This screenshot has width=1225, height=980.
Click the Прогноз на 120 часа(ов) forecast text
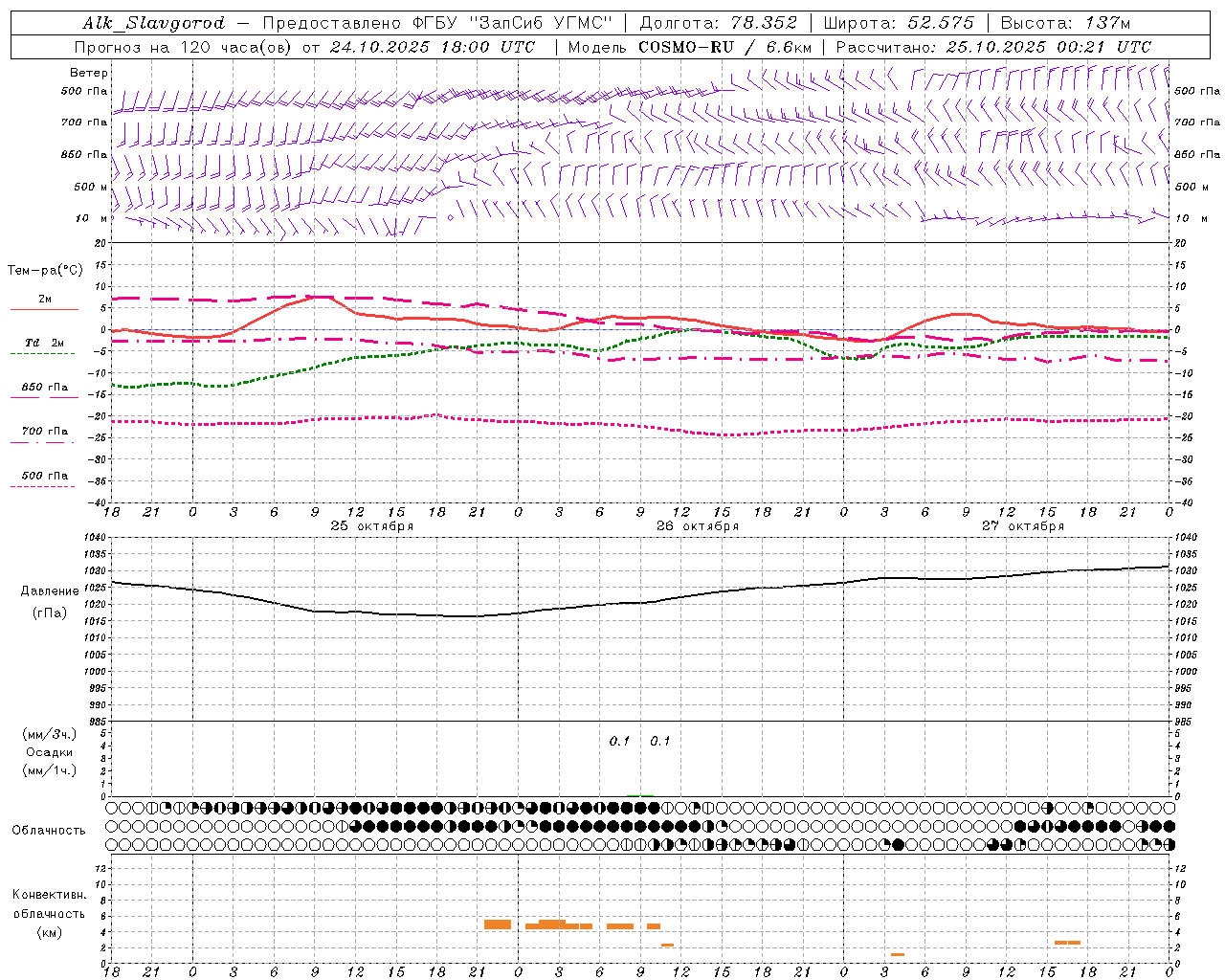[184, 47]
